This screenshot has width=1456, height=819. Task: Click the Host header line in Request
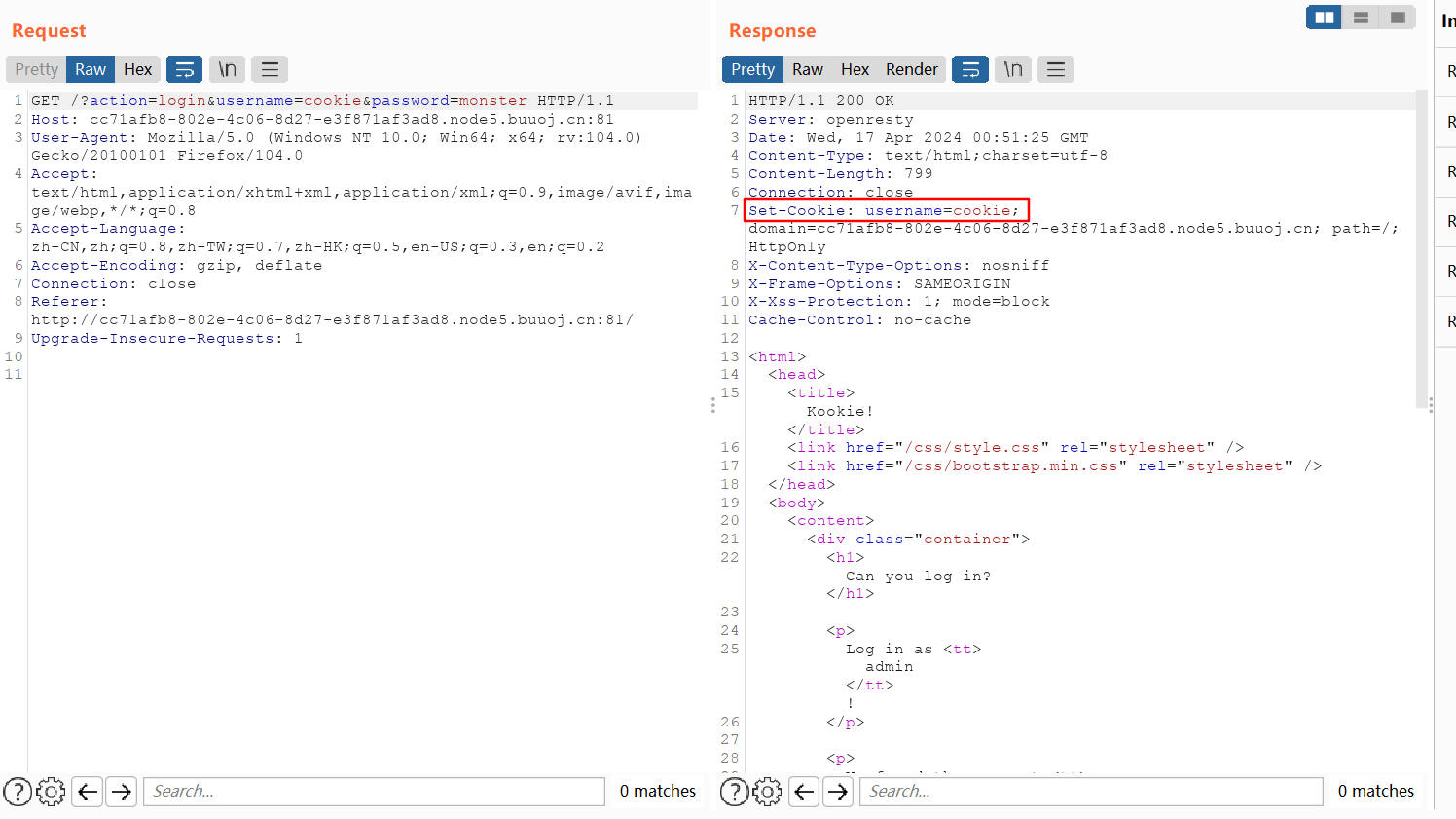click(x=322, y=119)
